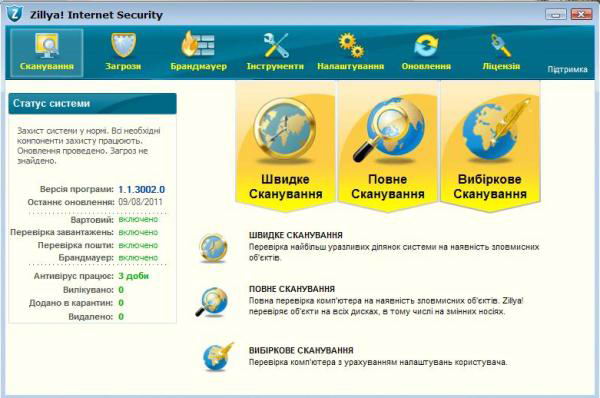Click the Видалено count value
Image resolution: width=600 pixels, height=398 pixels.
coord(121,316)
